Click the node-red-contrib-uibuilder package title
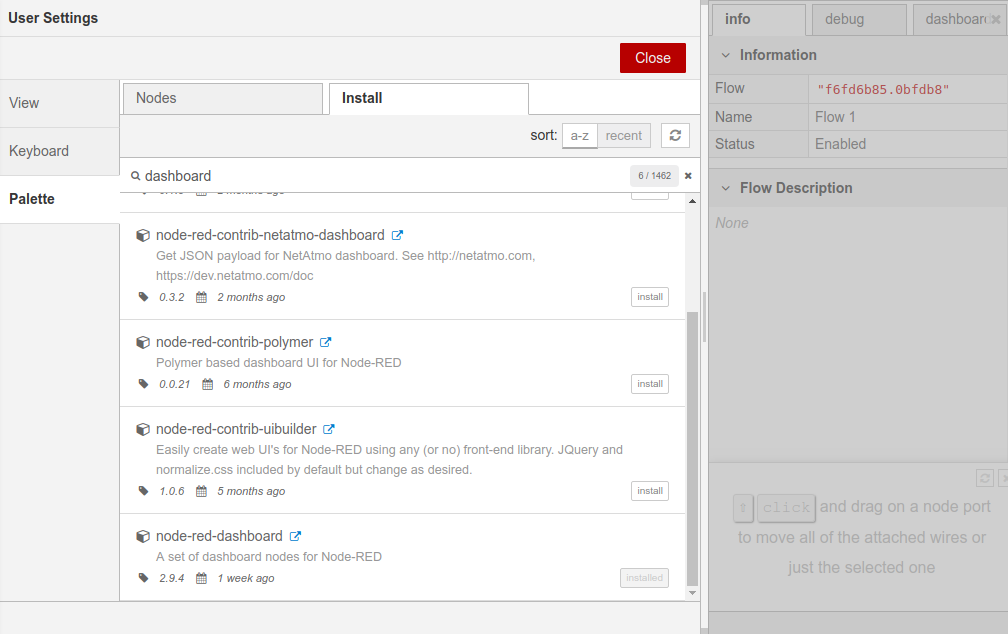This screenshot has height=634, width=1008. coord(236,429)
